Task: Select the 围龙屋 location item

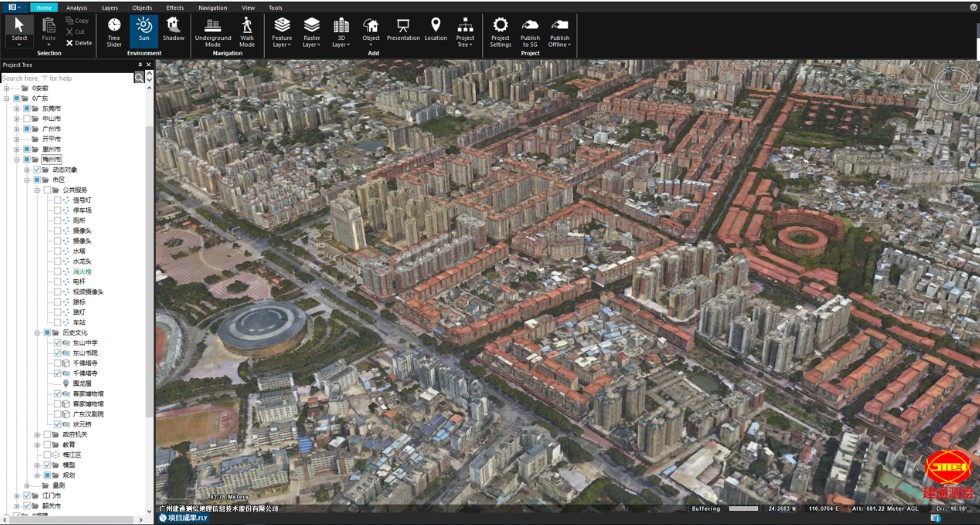Action: [x=82, y=384]
